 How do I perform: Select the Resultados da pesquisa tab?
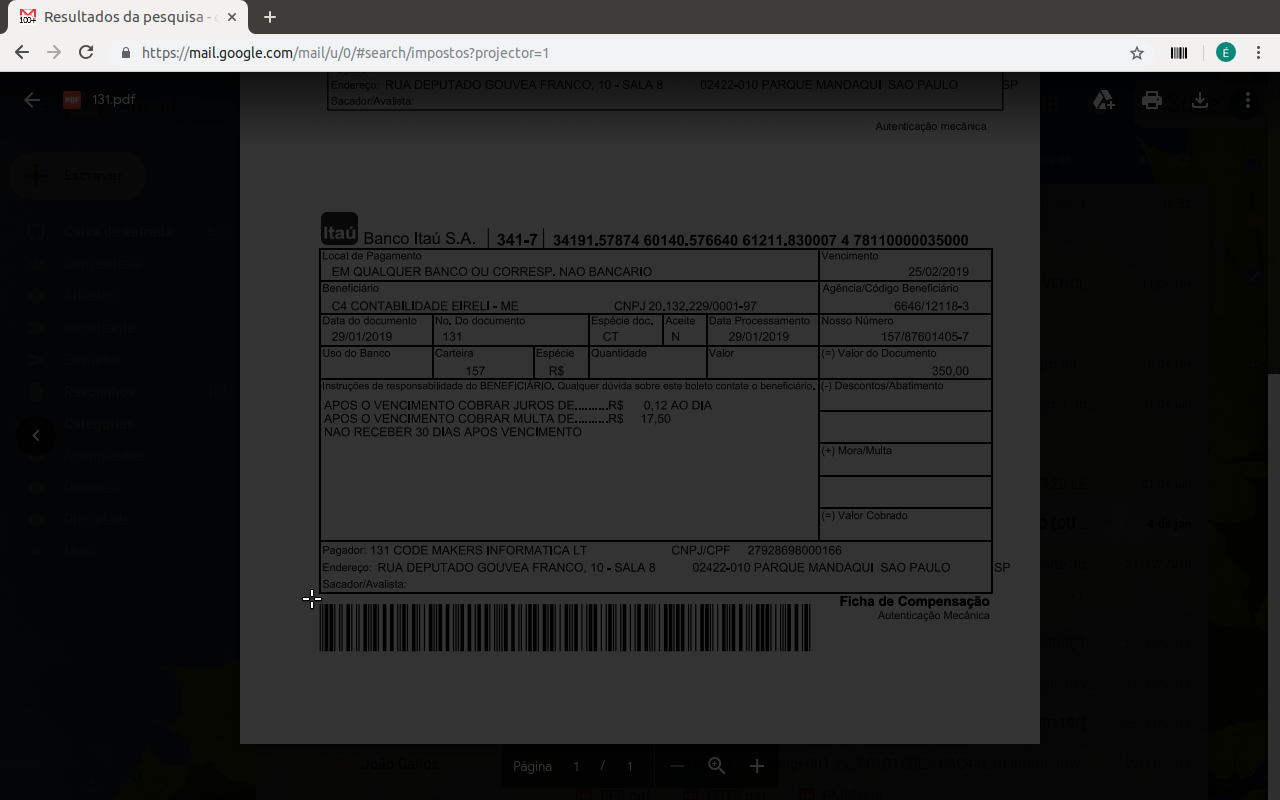[120, 16]
